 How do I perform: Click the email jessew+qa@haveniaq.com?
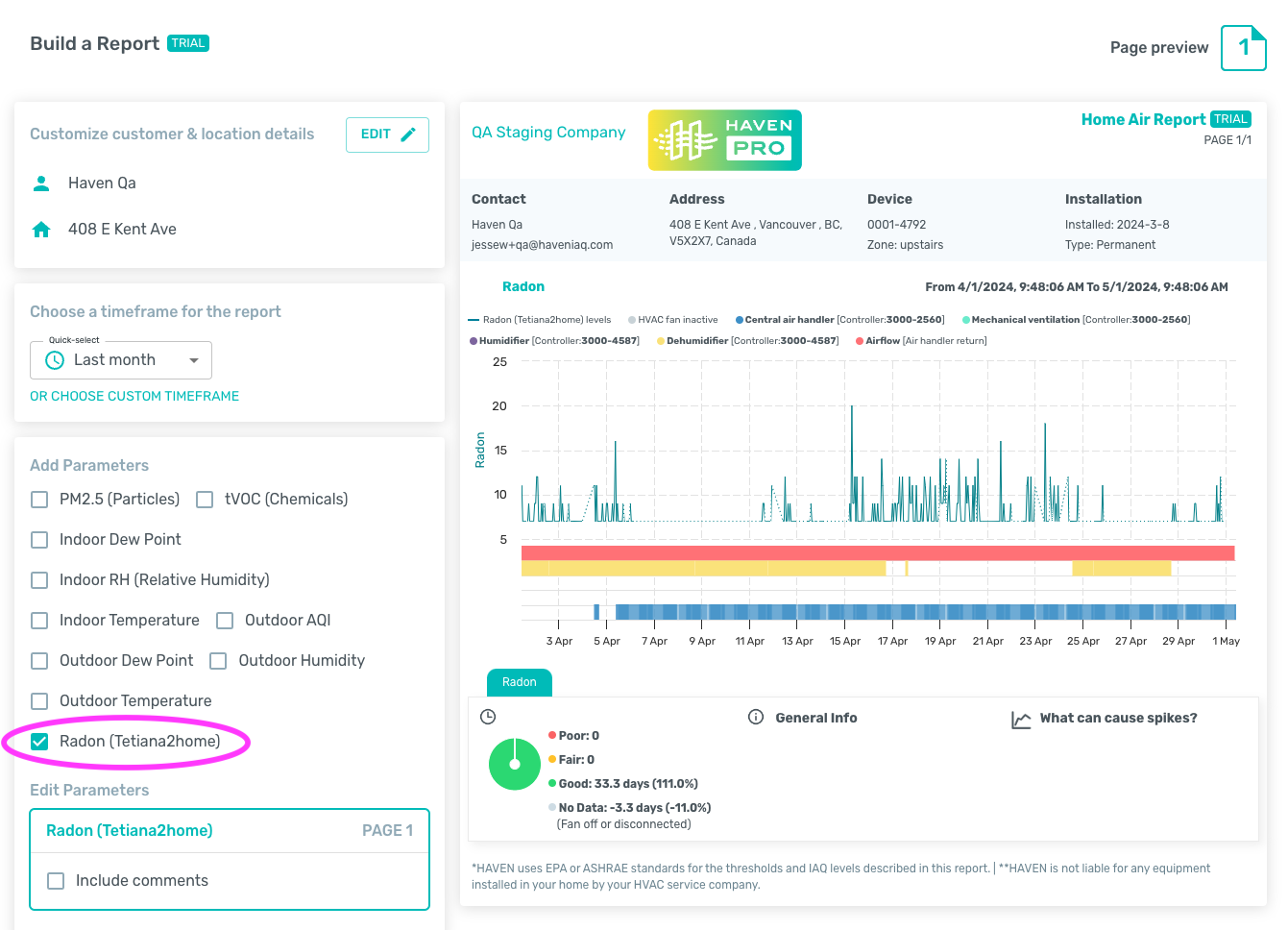pyautogui.click(x=542, y=245)
